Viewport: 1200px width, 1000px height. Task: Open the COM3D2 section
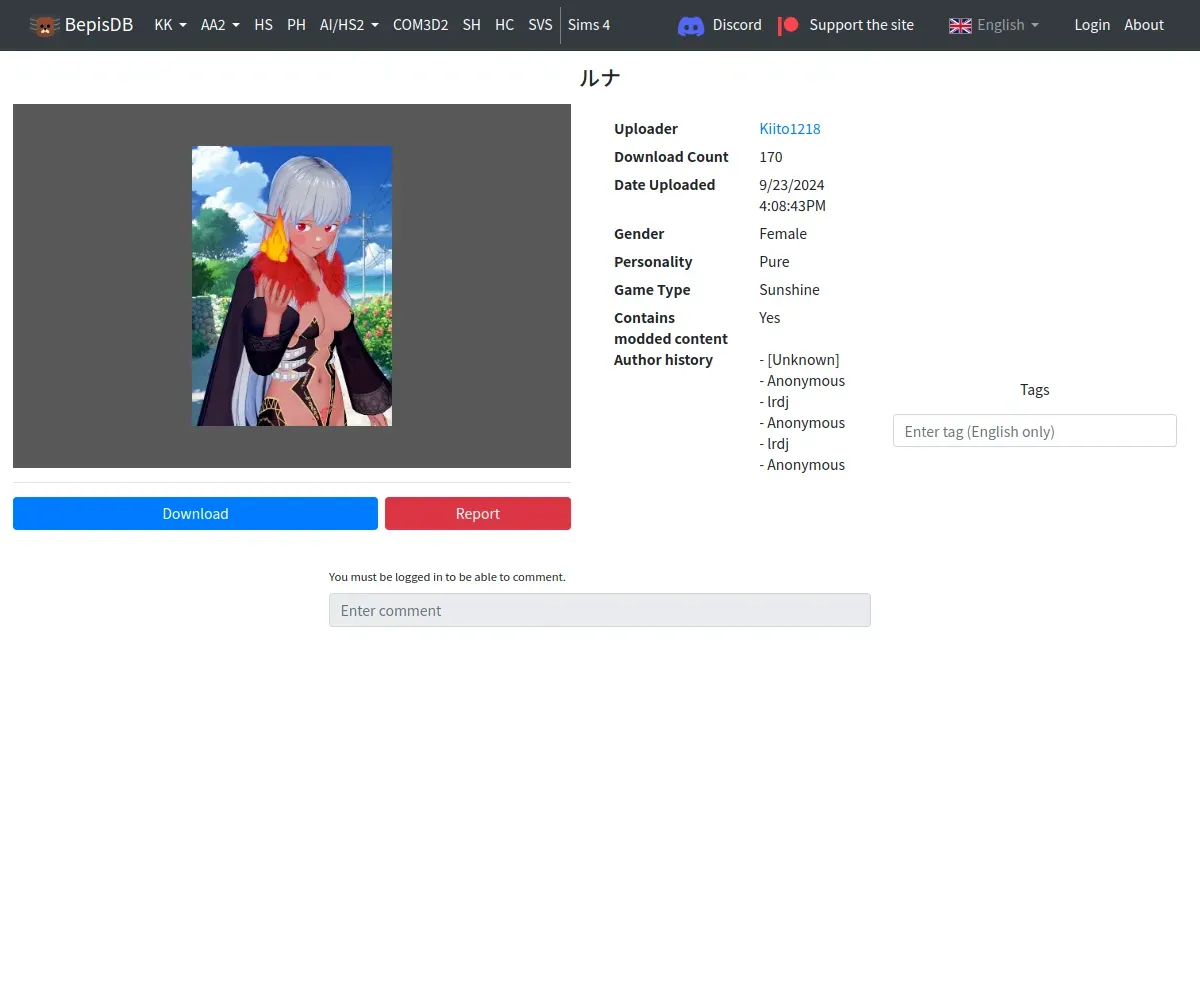click(x=420, y=25)
